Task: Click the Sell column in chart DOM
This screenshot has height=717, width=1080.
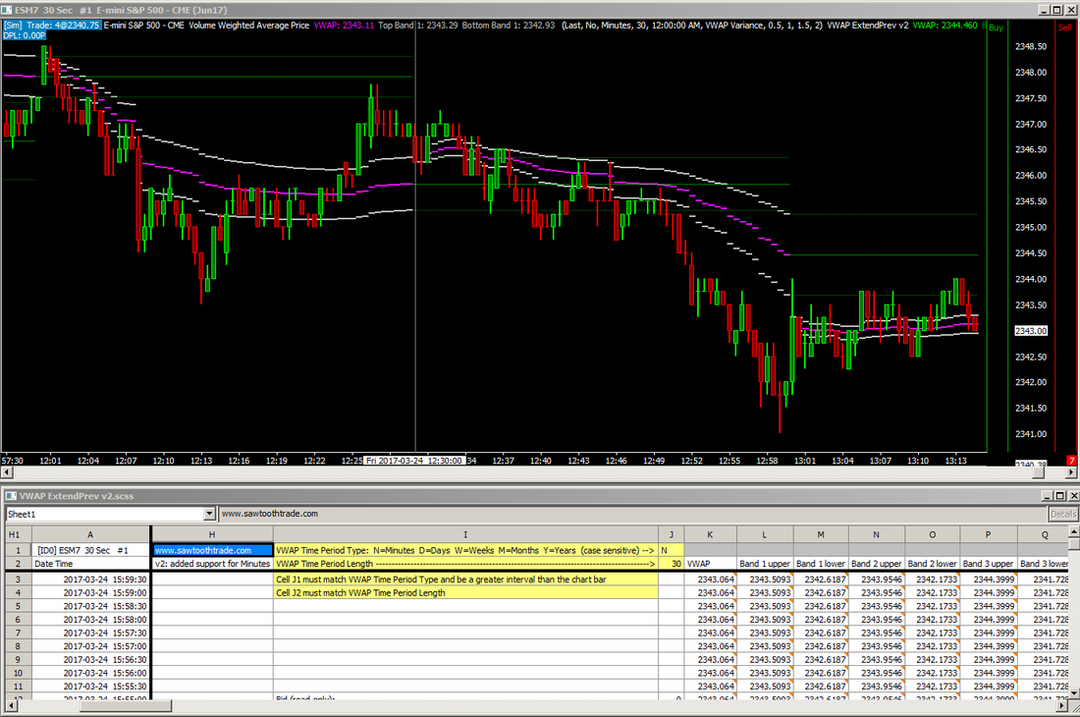Action: [1064, 29]
